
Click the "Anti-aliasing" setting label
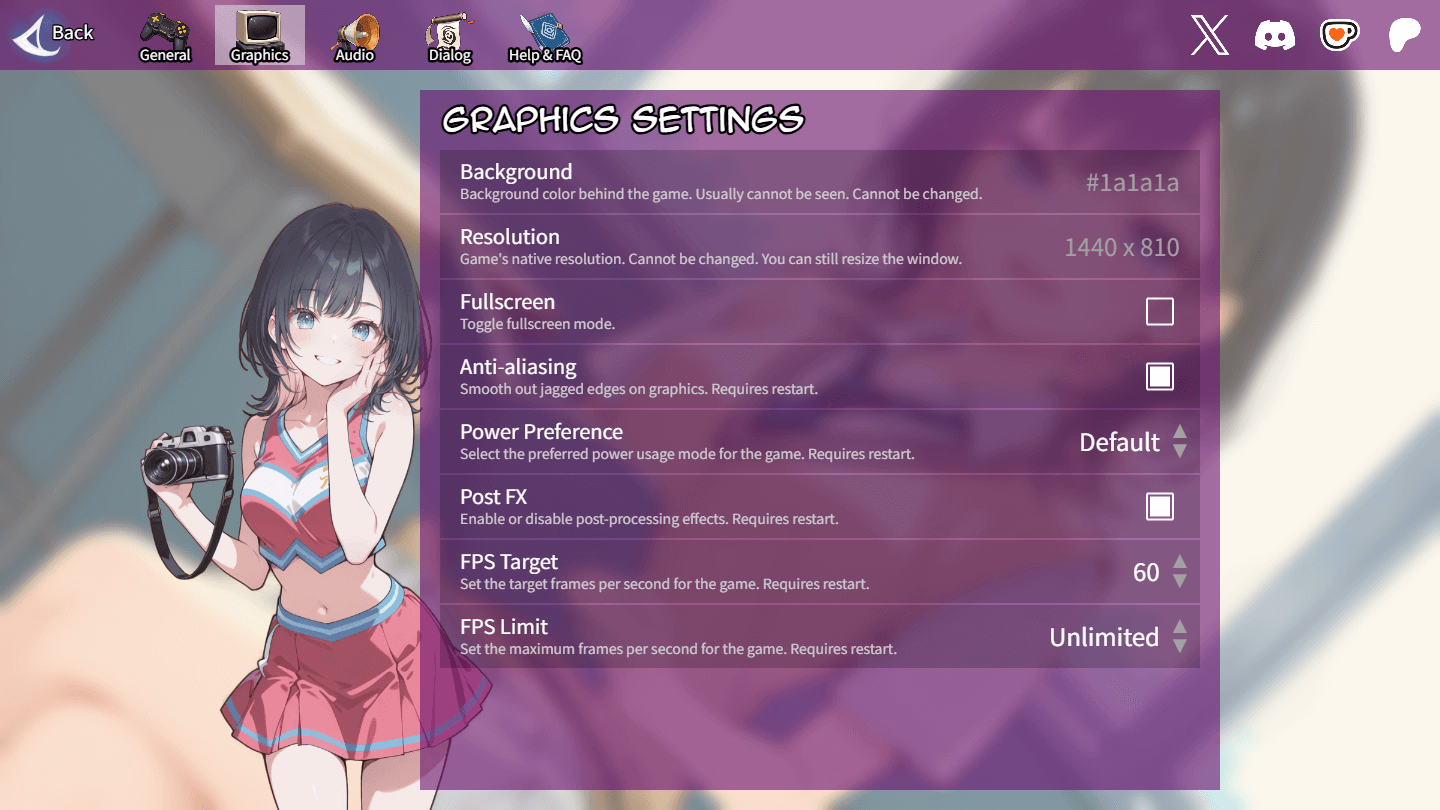point(518,367)
